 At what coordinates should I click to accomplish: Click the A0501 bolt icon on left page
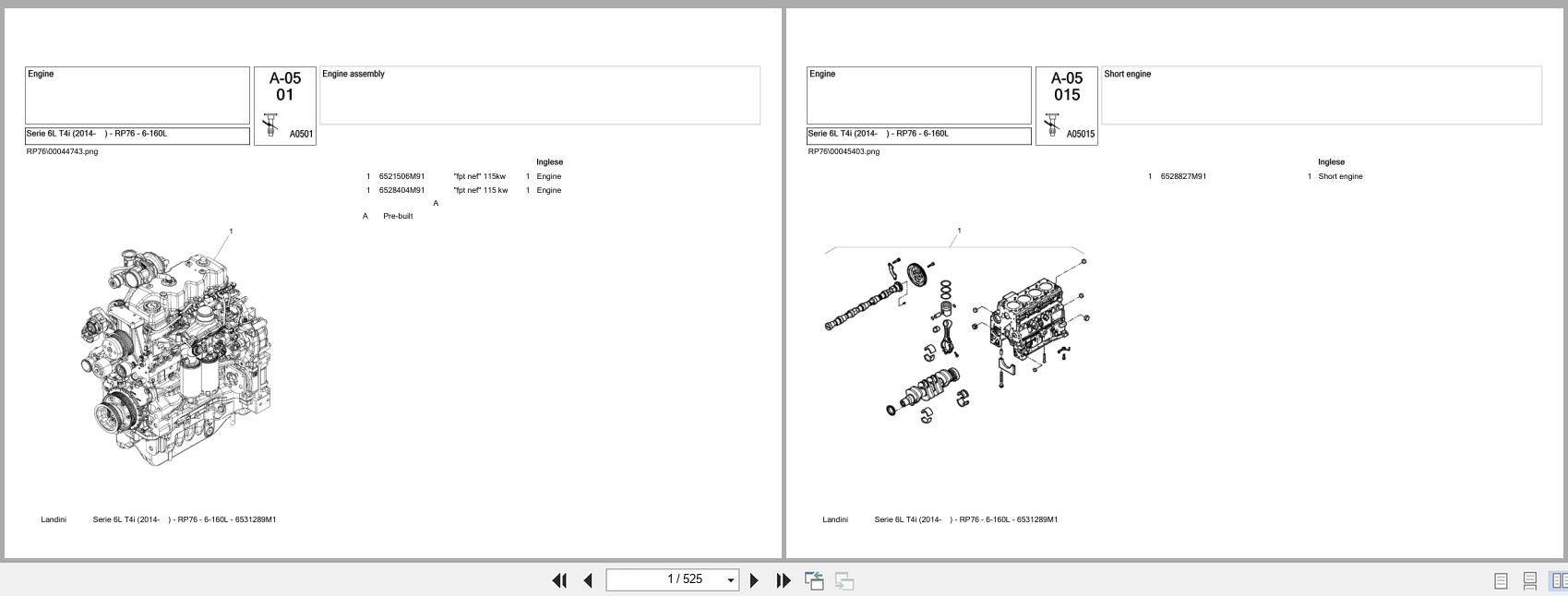270,125
